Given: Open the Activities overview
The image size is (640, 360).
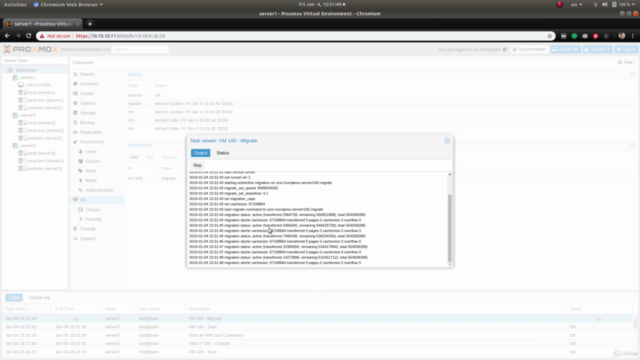Looking at the screenshot, I should pyautogui.click(x=15, y=4).
